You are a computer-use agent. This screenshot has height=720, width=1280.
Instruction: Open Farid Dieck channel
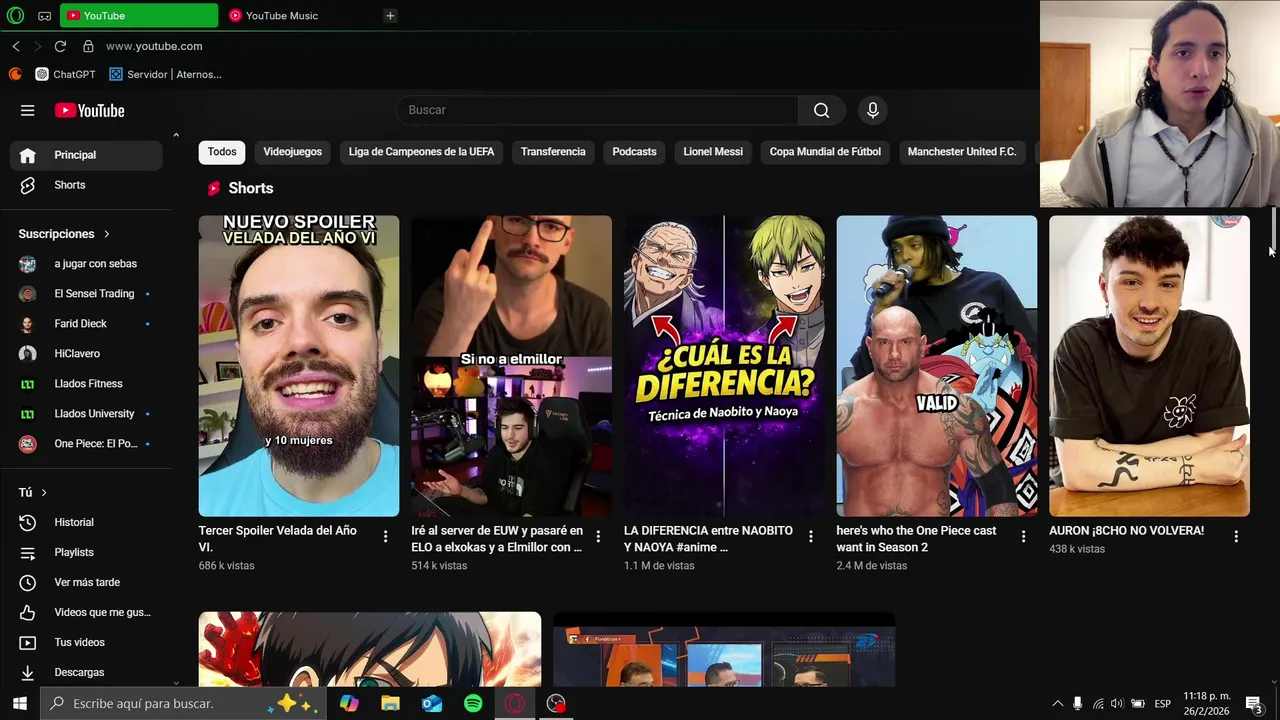pos(86,324)
